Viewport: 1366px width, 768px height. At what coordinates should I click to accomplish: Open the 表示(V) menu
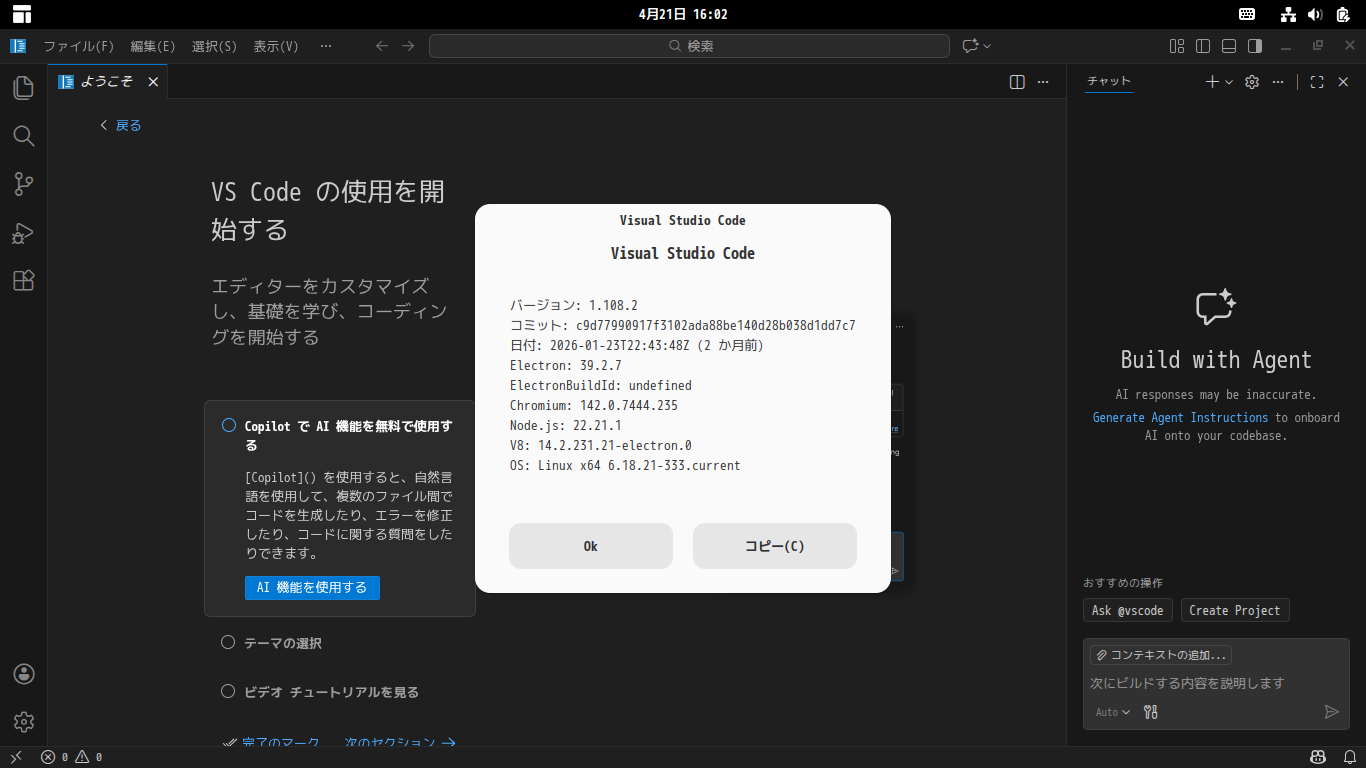(x=276, y=46)
